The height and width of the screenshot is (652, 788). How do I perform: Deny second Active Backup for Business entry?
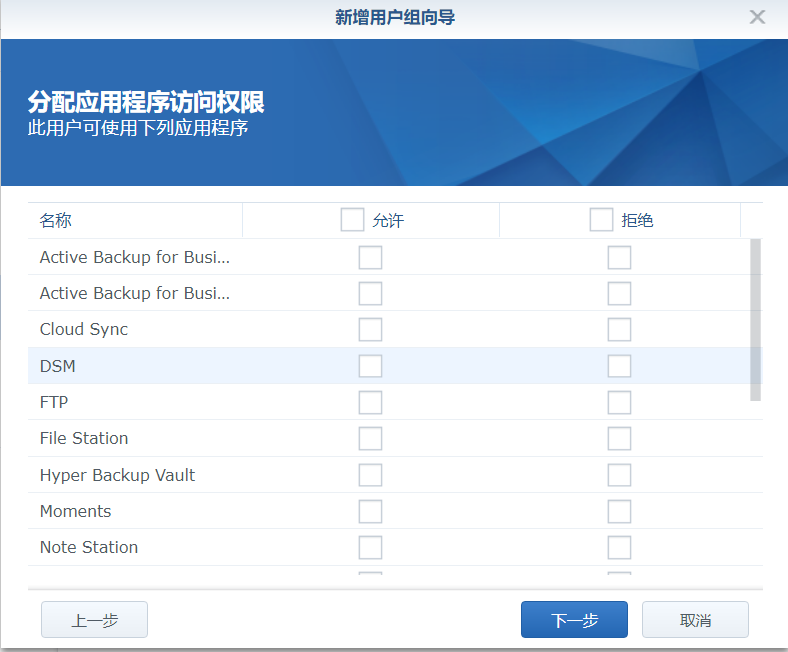619,294
